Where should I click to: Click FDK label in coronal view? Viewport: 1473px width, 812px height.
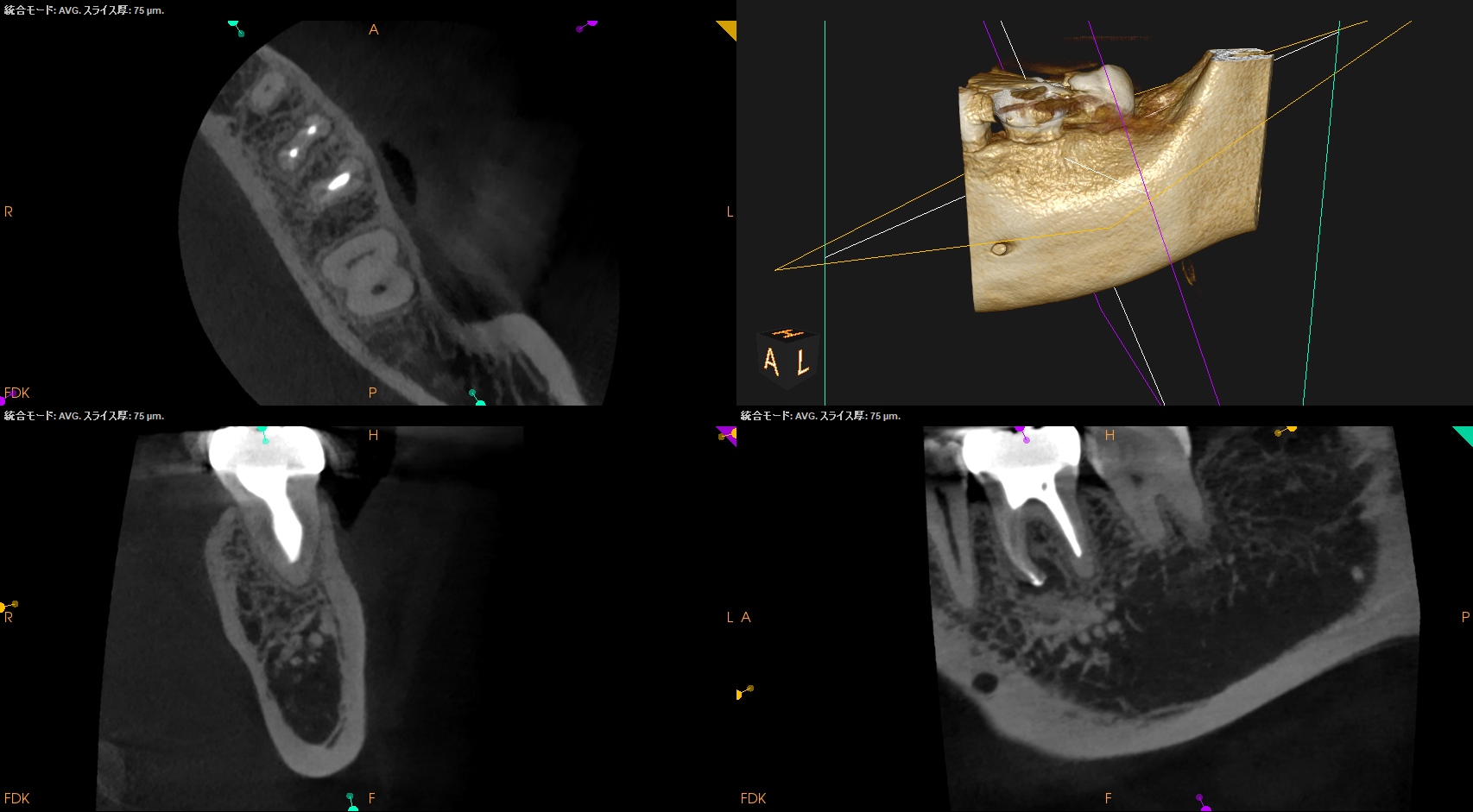(16, 798)
